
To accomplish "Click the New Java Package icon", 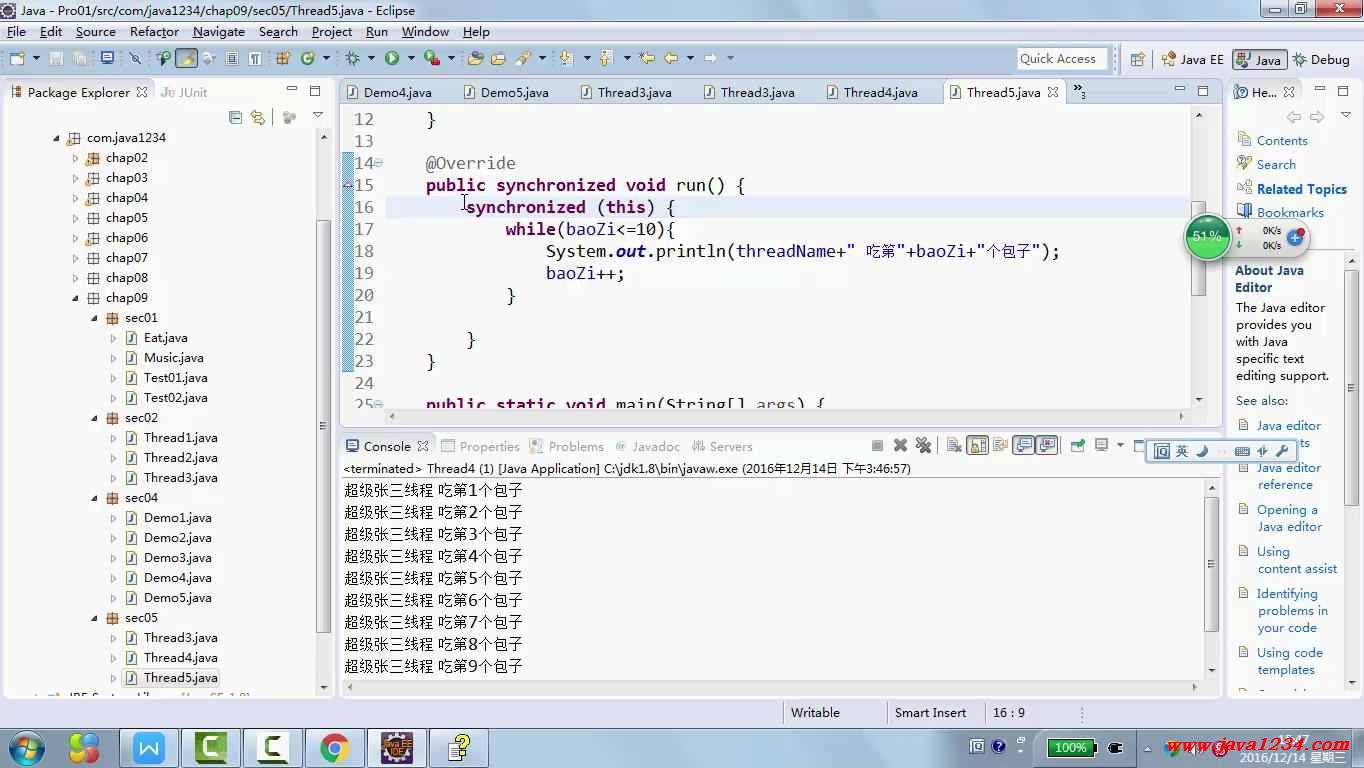I will point(283,59).
